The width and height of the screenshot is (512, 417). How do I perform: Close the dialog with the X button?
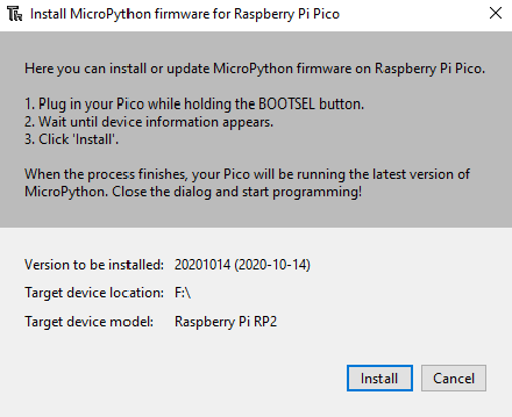(495, 14)
